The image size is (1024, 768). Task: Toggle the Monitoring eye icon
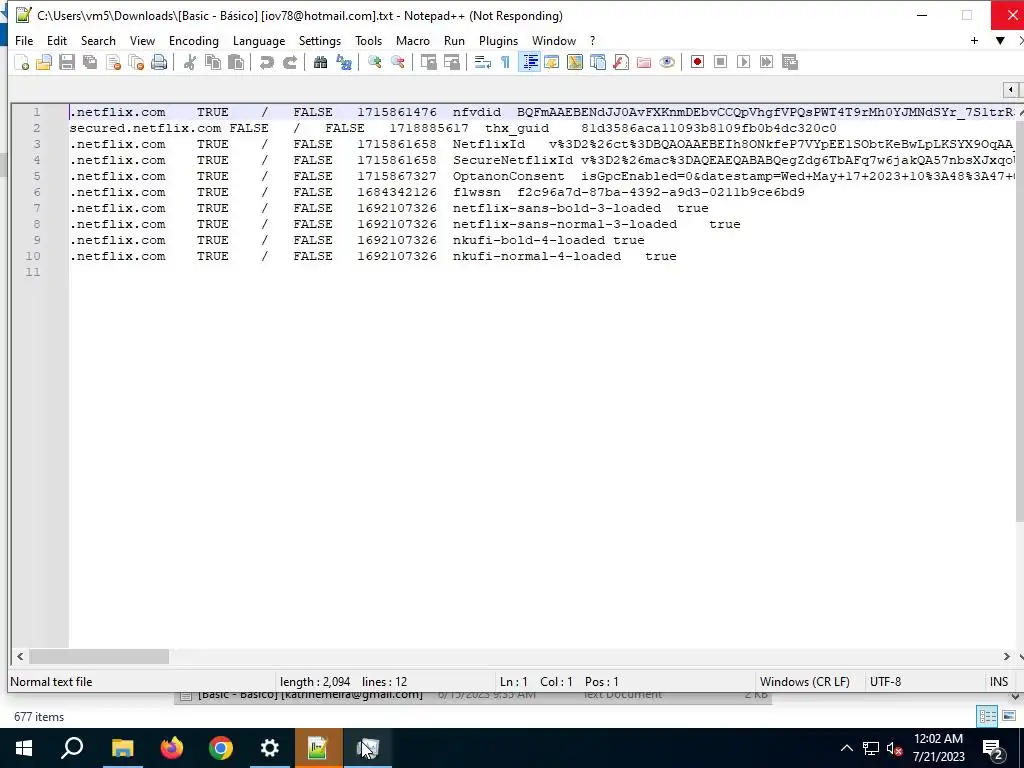[667, 62]
